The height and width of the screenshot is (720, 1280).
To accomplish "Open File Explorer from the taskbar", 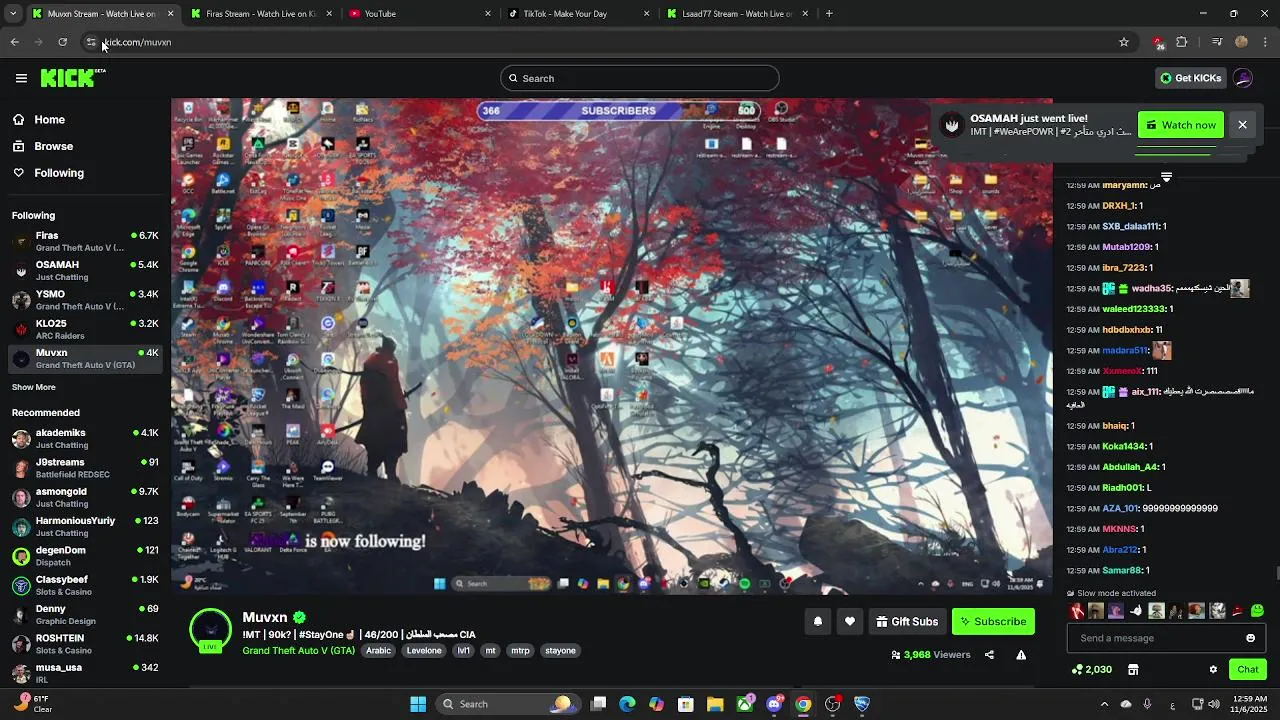I will [x=715, y=704].
